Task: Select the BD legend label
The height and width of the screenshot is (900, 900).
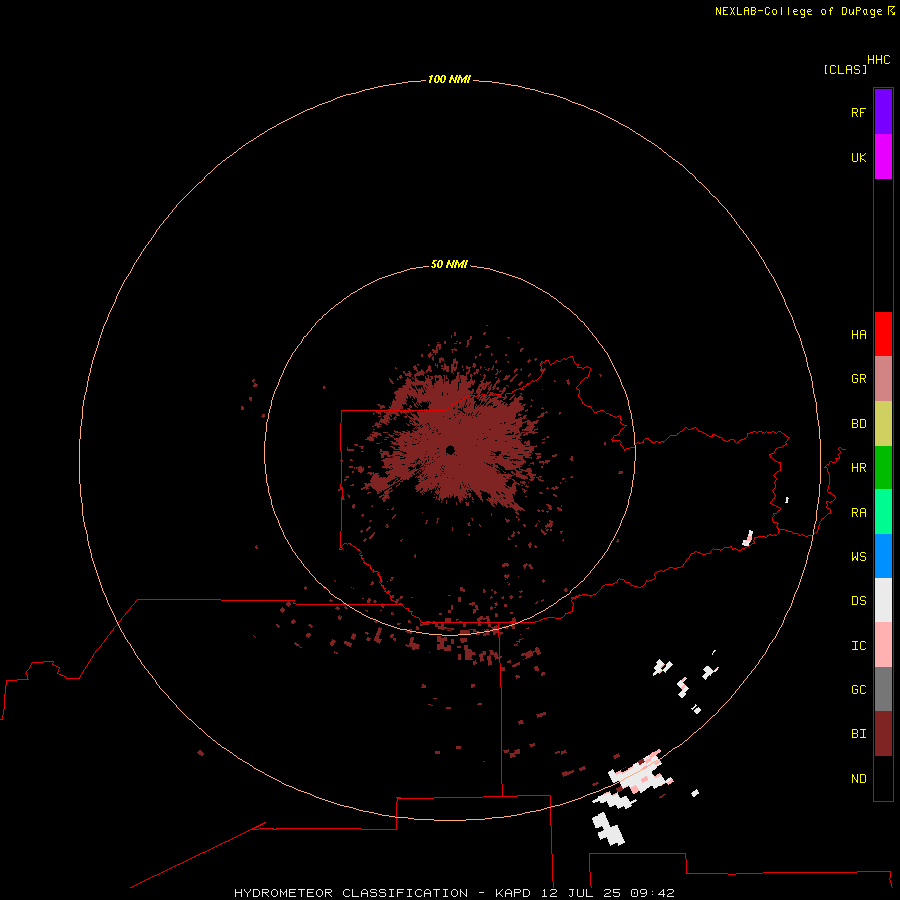Action: (x=858, y=424)
